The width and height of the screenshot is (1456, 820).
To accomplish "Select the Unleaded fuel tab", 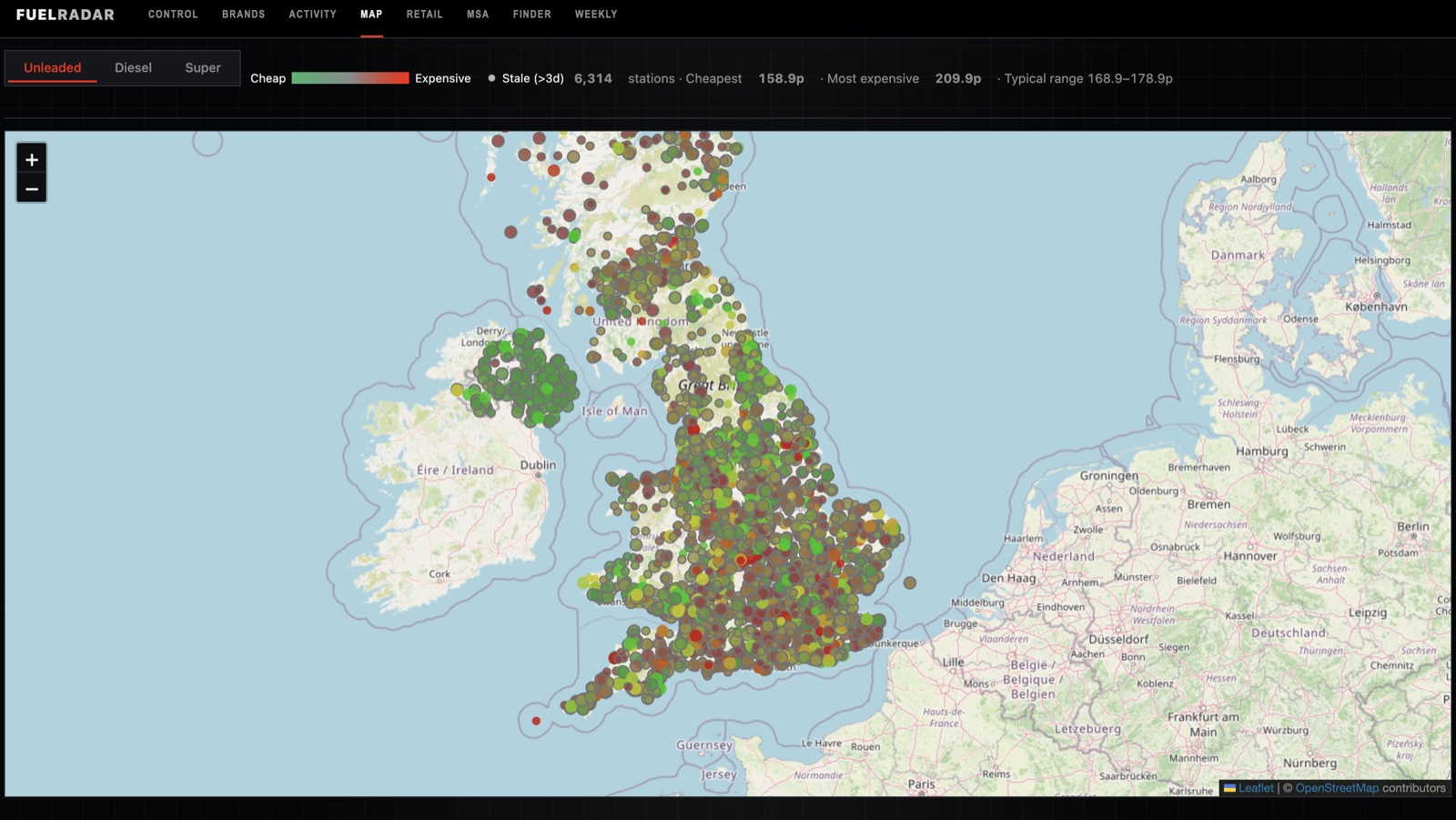I will click(x=52, y=67).
